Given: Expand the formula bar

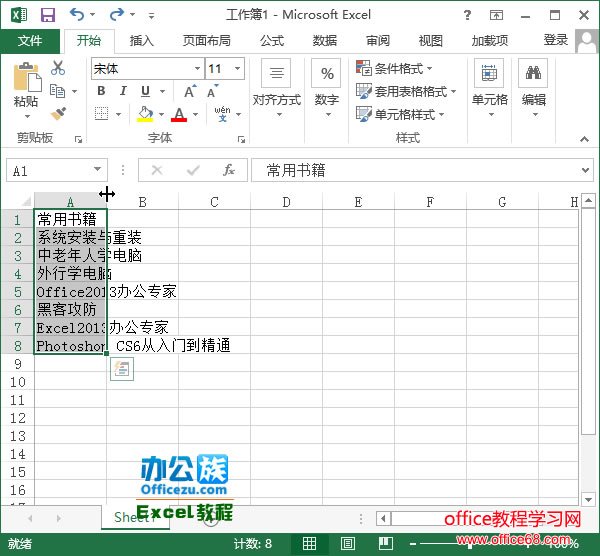Looking at the screenshot, I should tap(585, 170).
